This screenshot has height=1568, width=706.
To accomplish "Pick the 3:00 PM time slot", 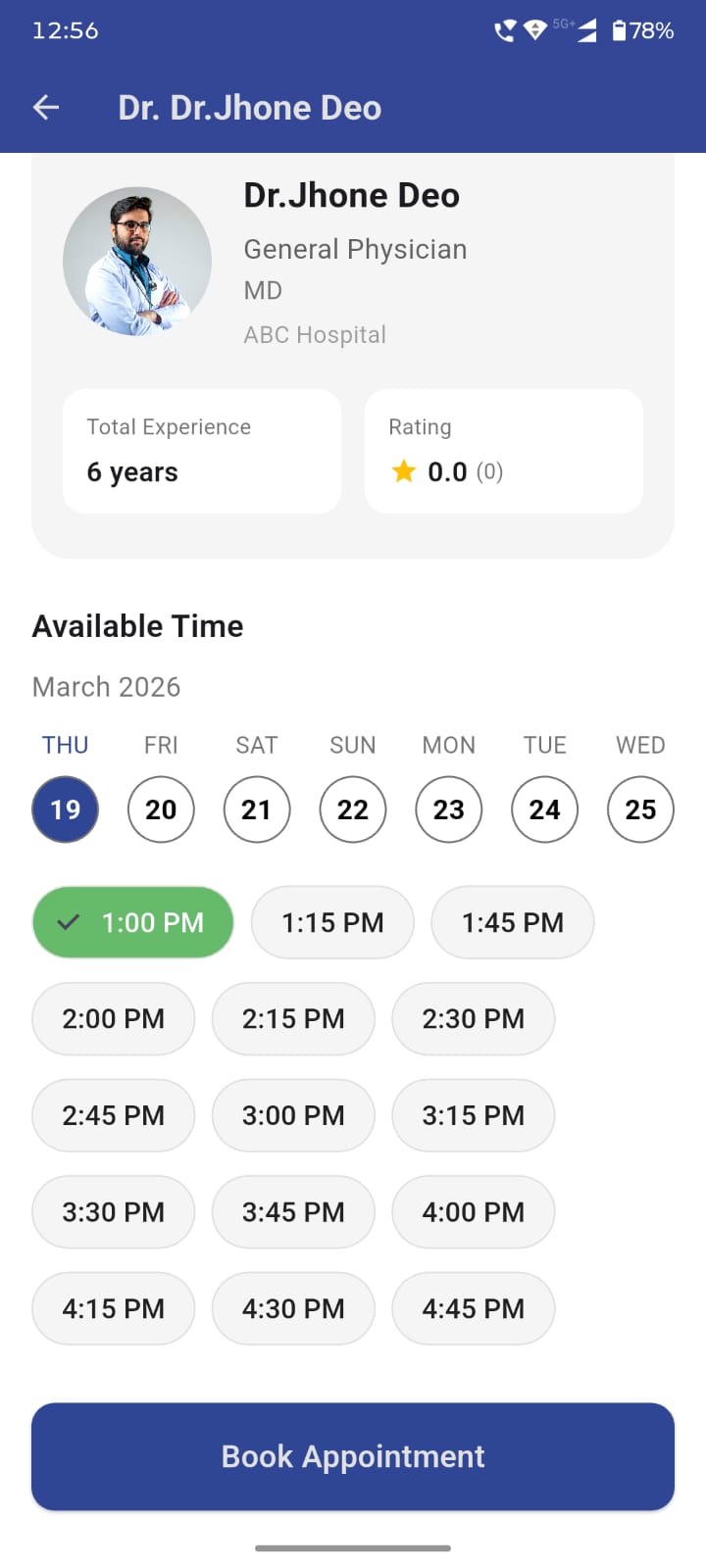I will point(293,1115).
